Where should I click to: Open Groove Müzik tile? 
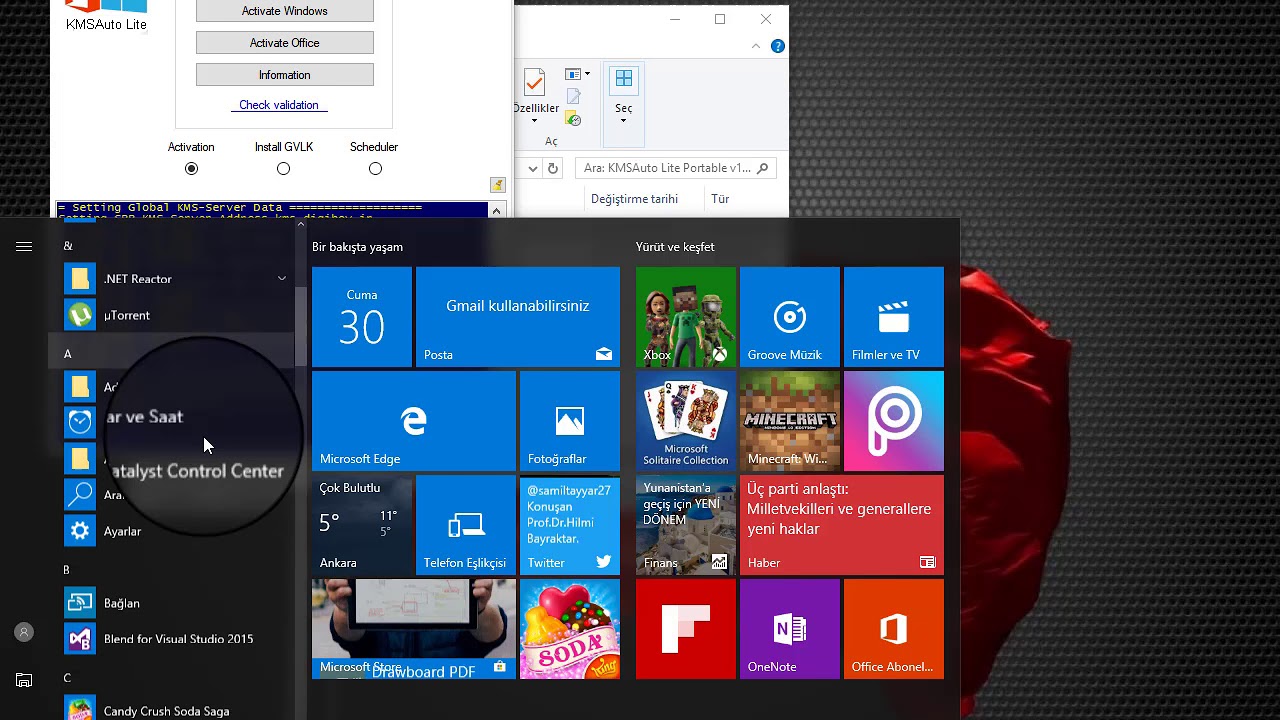pos(790,317)
